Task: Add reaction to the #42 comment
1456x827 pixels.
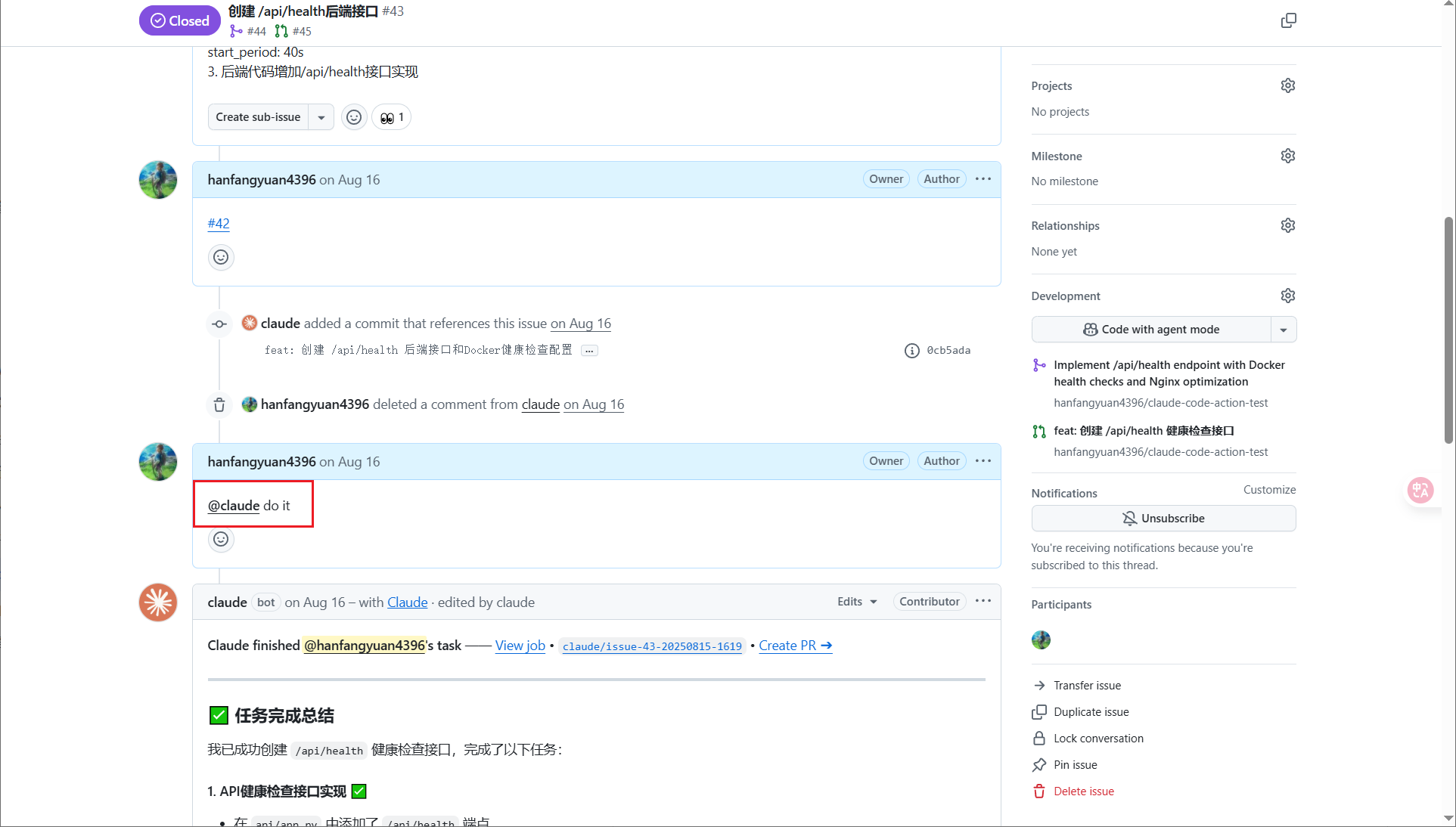Action: coord(221,257)
